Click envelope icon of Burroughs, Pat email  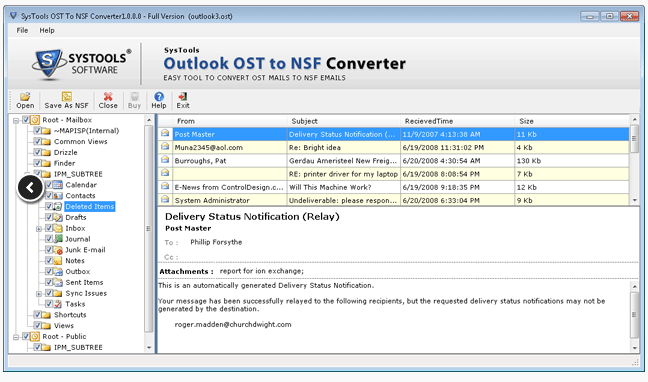[x=165, y=160]
